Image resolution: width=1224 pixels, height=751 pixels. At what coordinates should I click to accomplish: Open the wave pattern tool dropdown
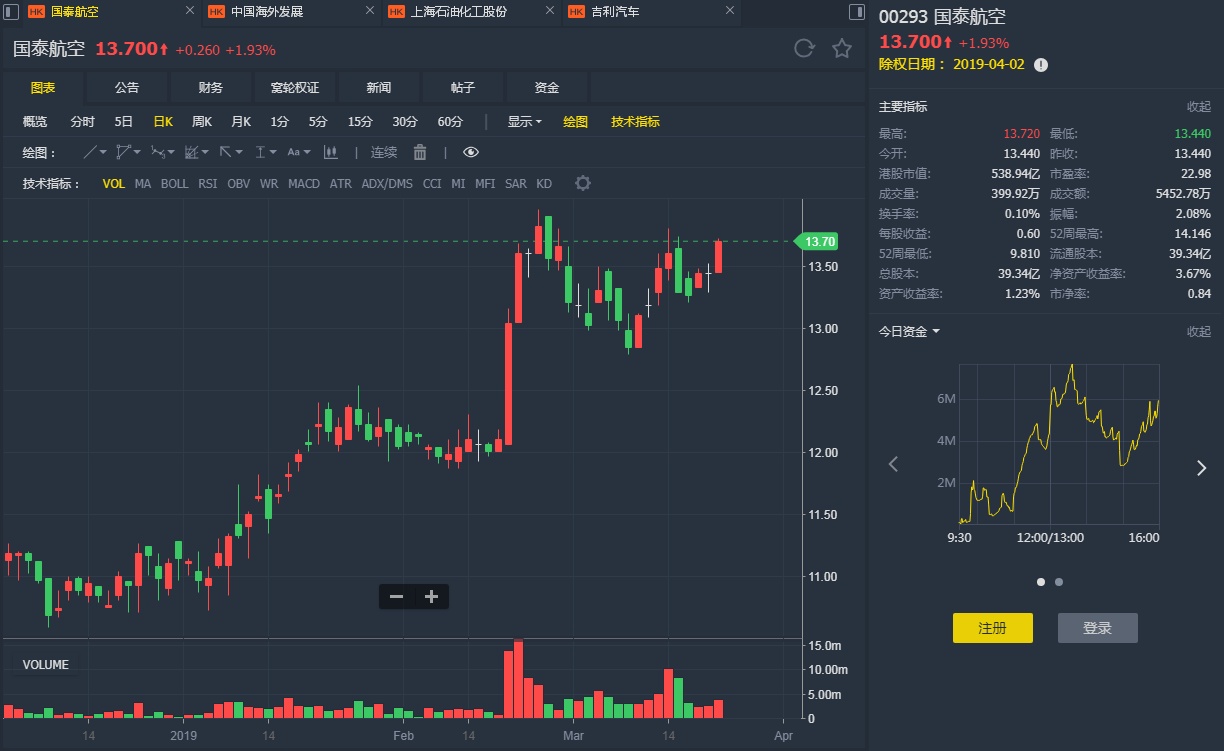(x=163, y=152)
